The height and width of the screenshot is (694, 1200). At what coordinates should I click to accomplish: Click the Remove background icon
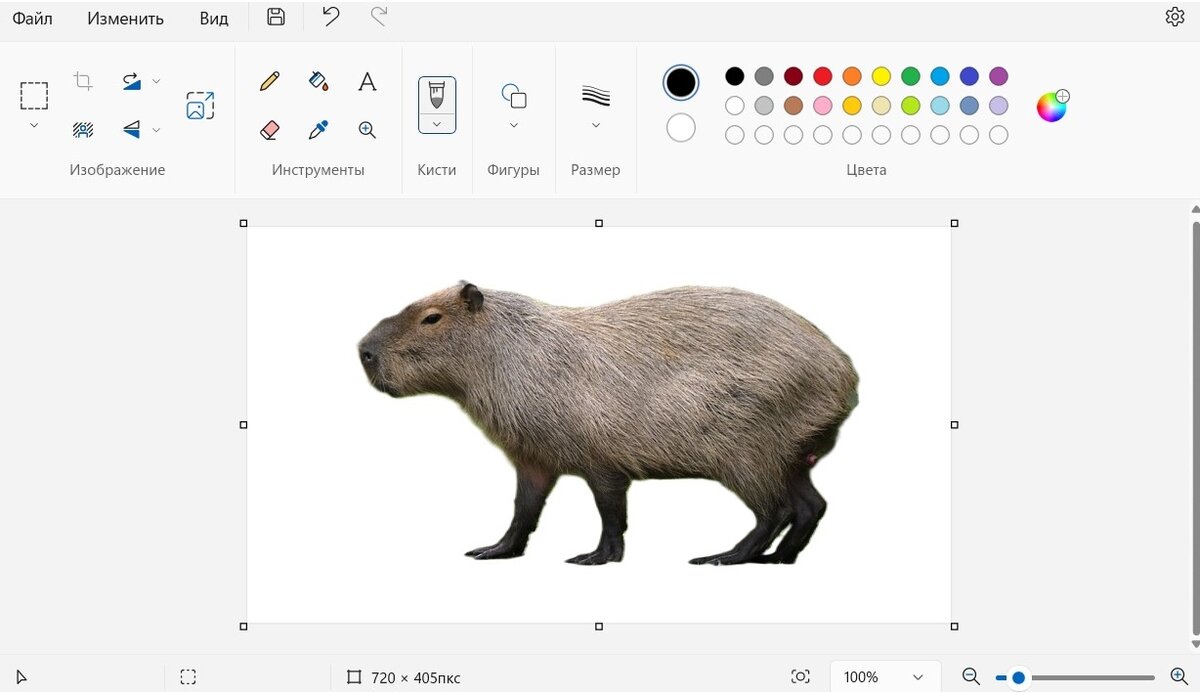click(x=83, y=129)
